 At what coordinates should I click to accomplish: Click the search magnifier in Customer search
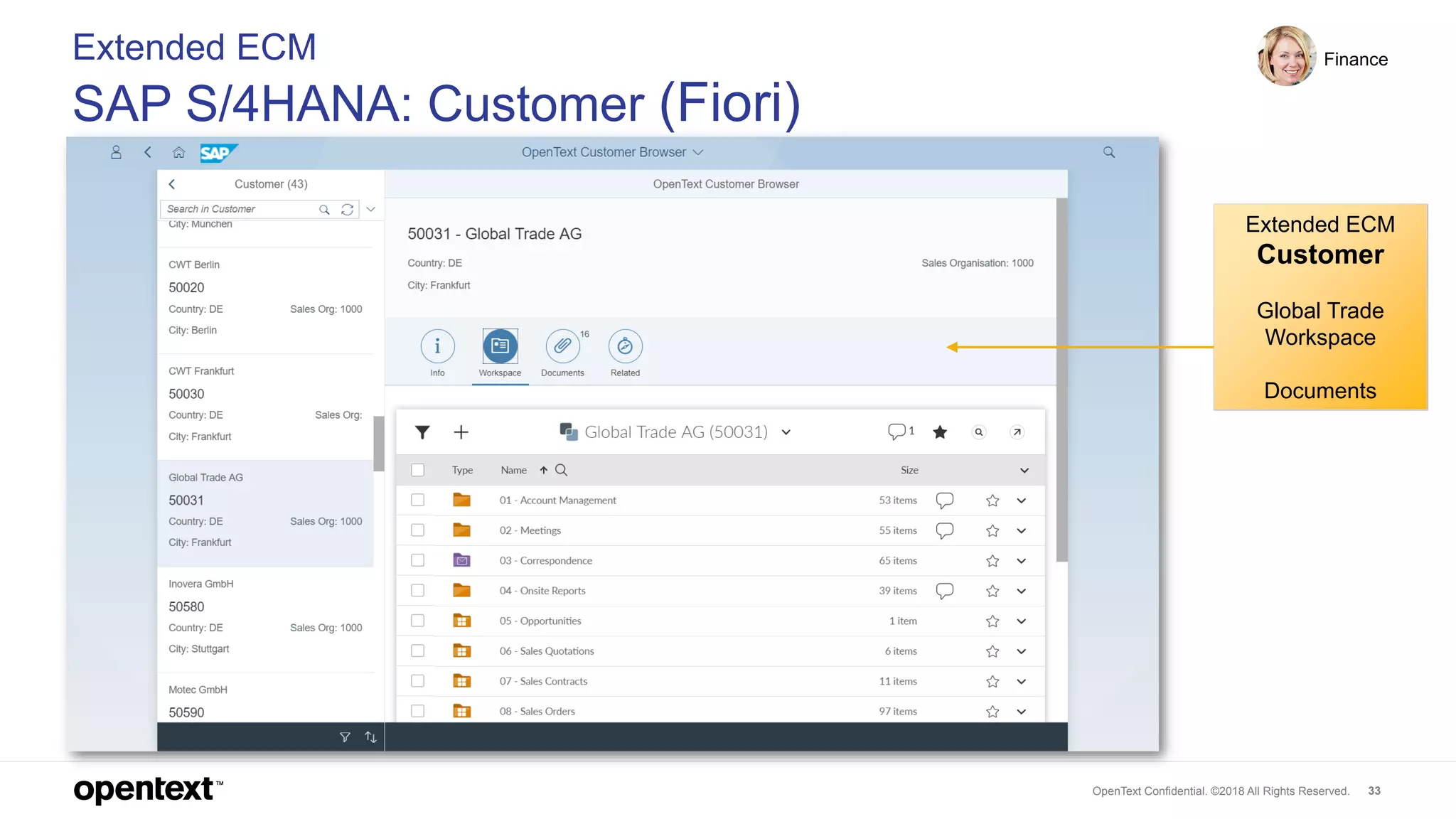[324, 209]
